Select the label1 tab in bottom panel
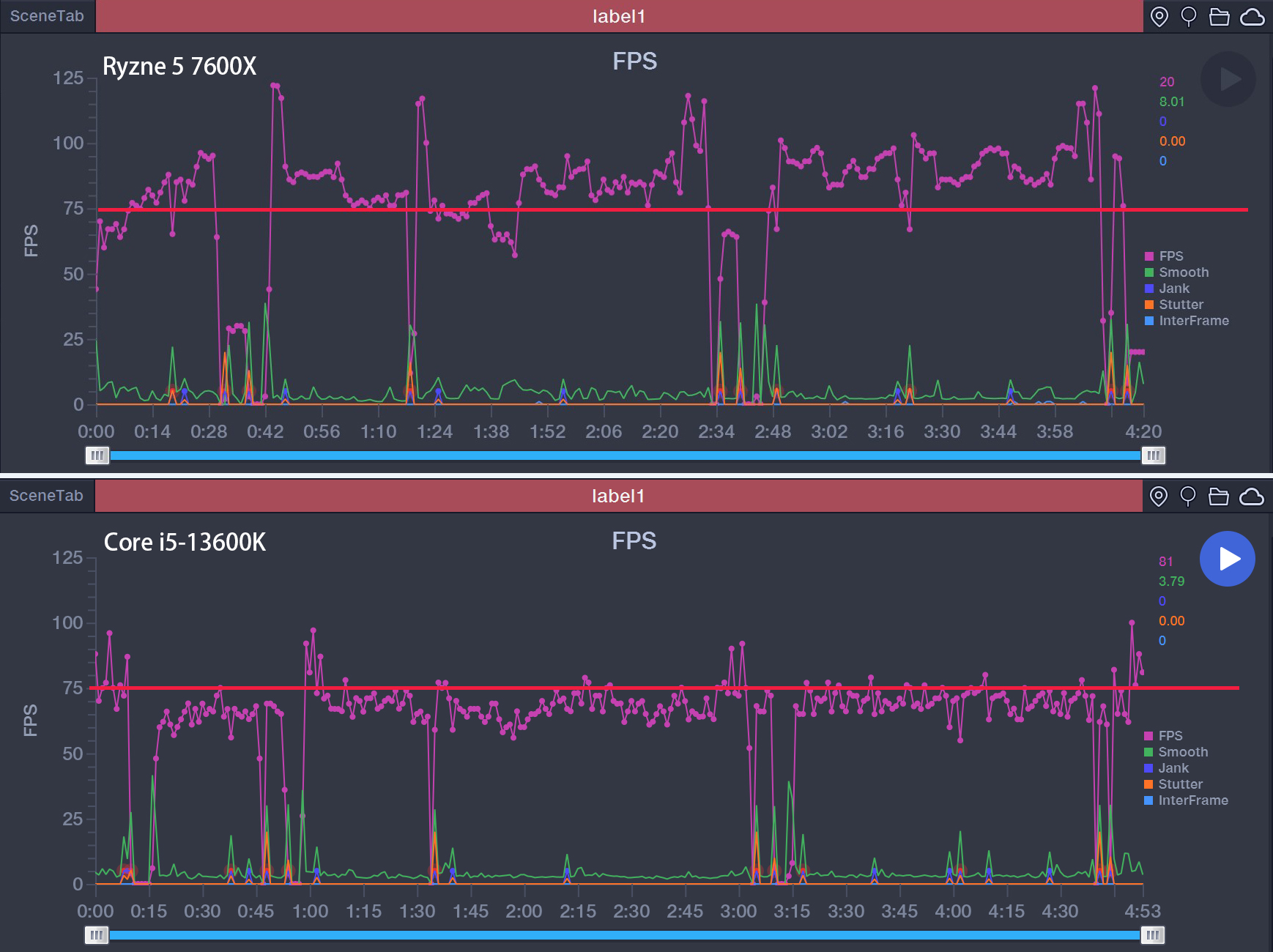 (x=618, y=496)
